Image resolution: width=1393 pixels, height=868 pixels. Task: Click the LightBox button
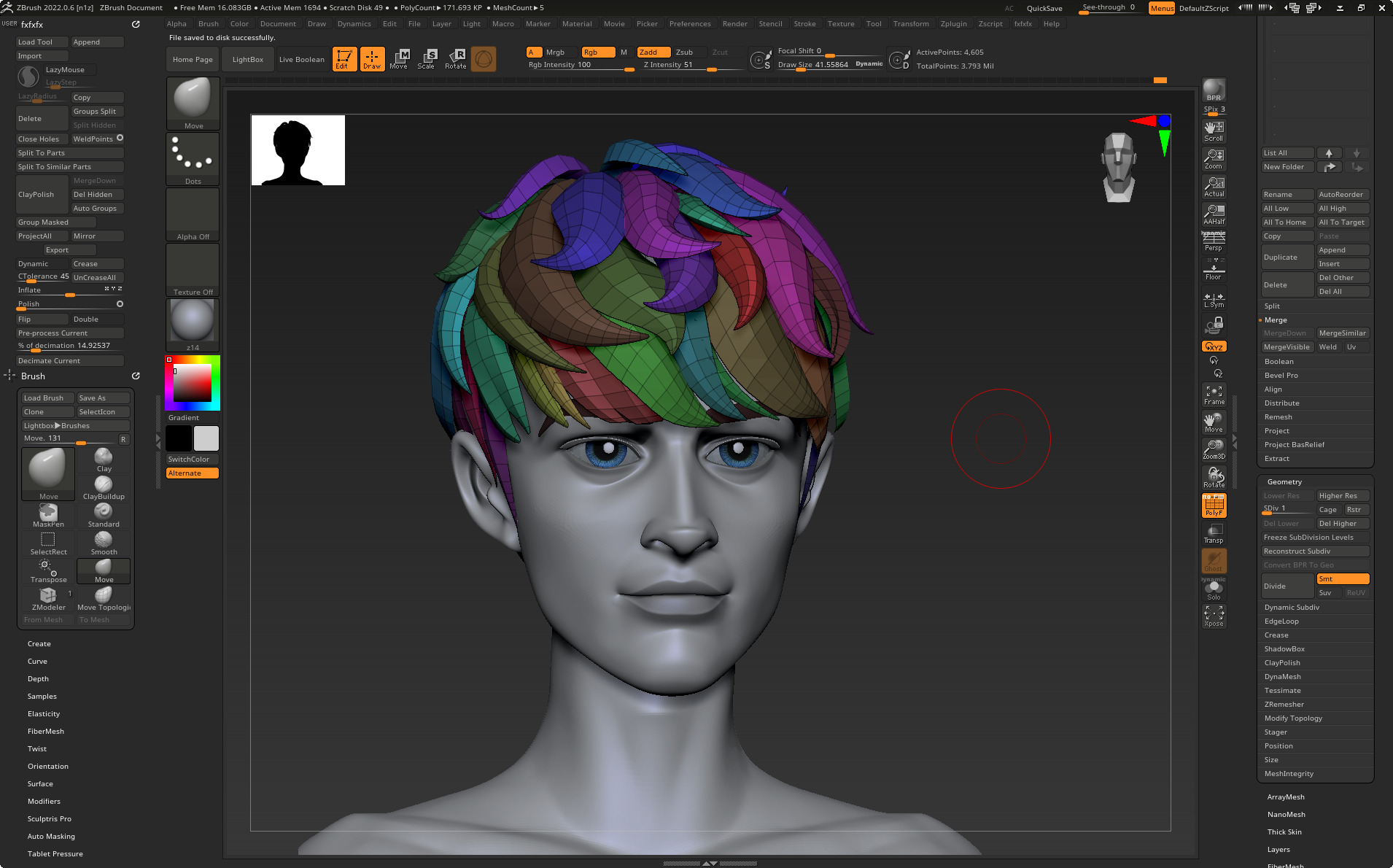point(248,59)
